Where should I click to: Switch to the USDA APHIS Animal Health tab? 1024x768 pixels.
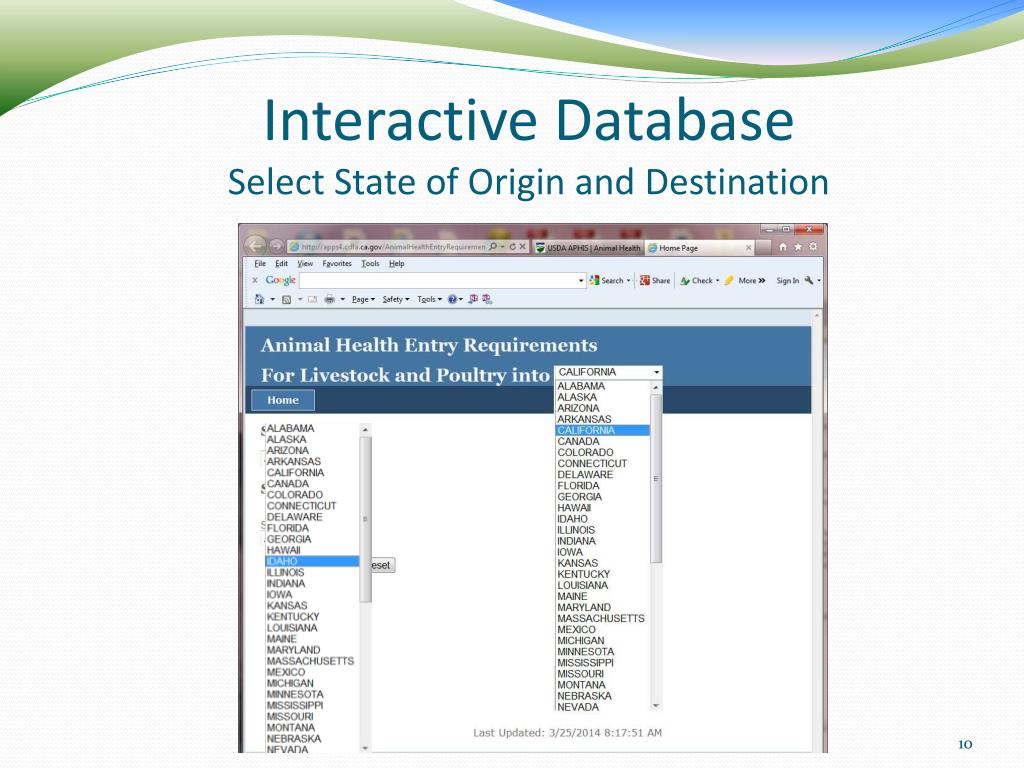click(x=588, y=248)
